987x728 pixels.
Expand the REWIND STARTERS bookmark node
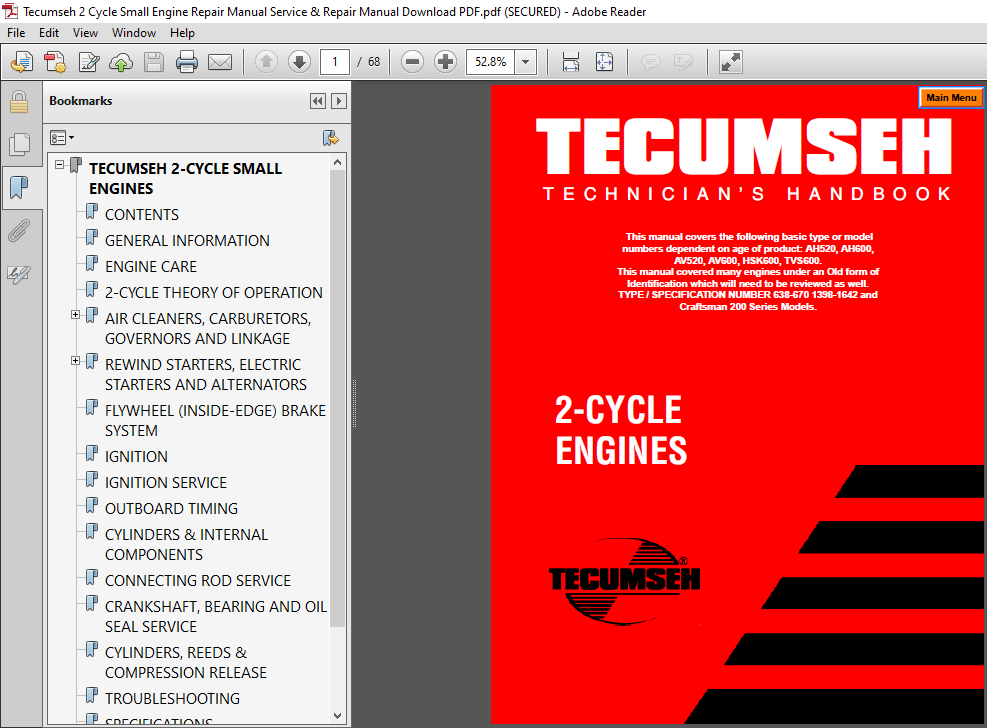pos(76,361)
